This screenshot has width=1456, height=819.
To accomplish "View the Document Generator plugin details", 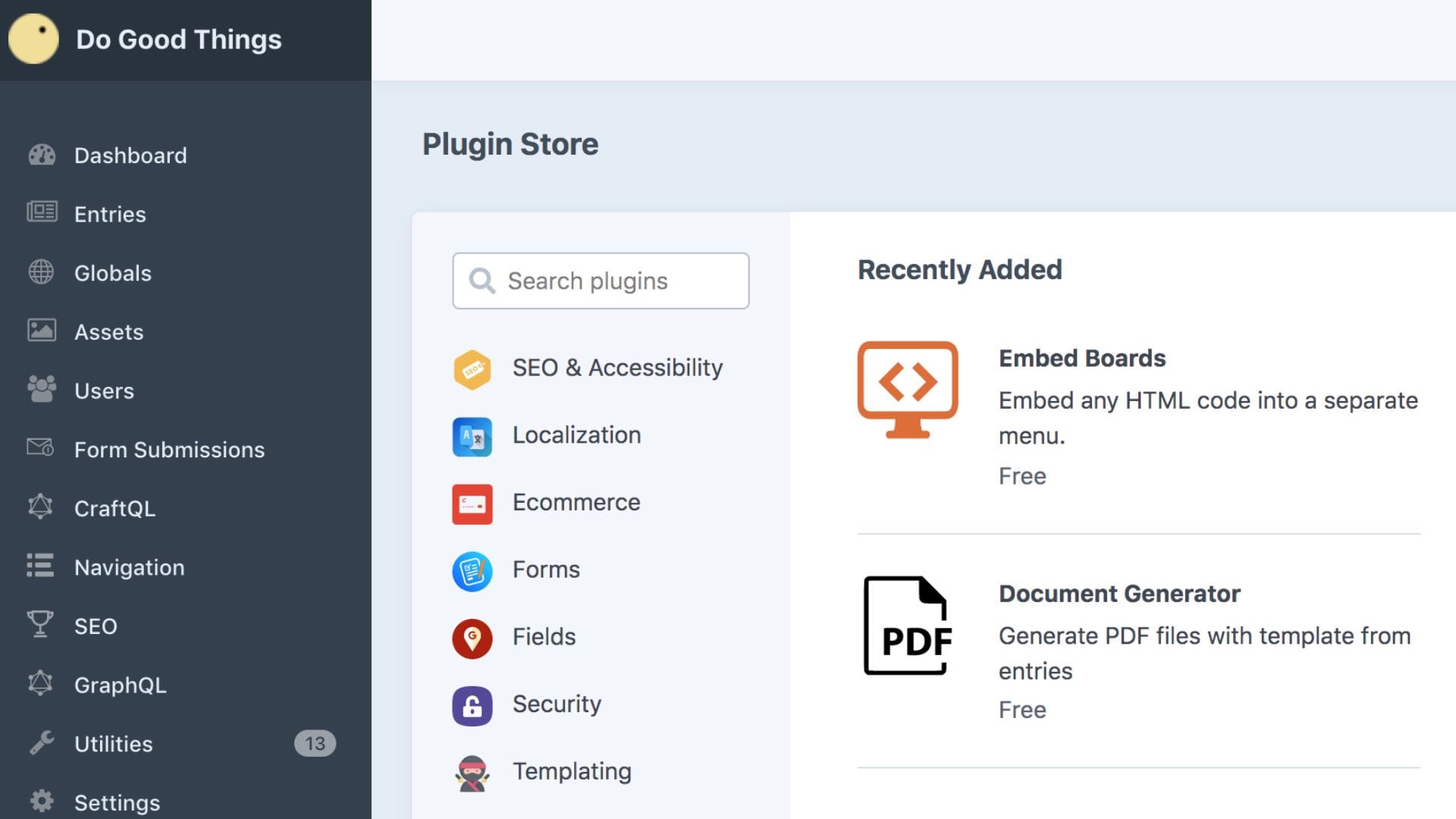I will [1119, 594].
